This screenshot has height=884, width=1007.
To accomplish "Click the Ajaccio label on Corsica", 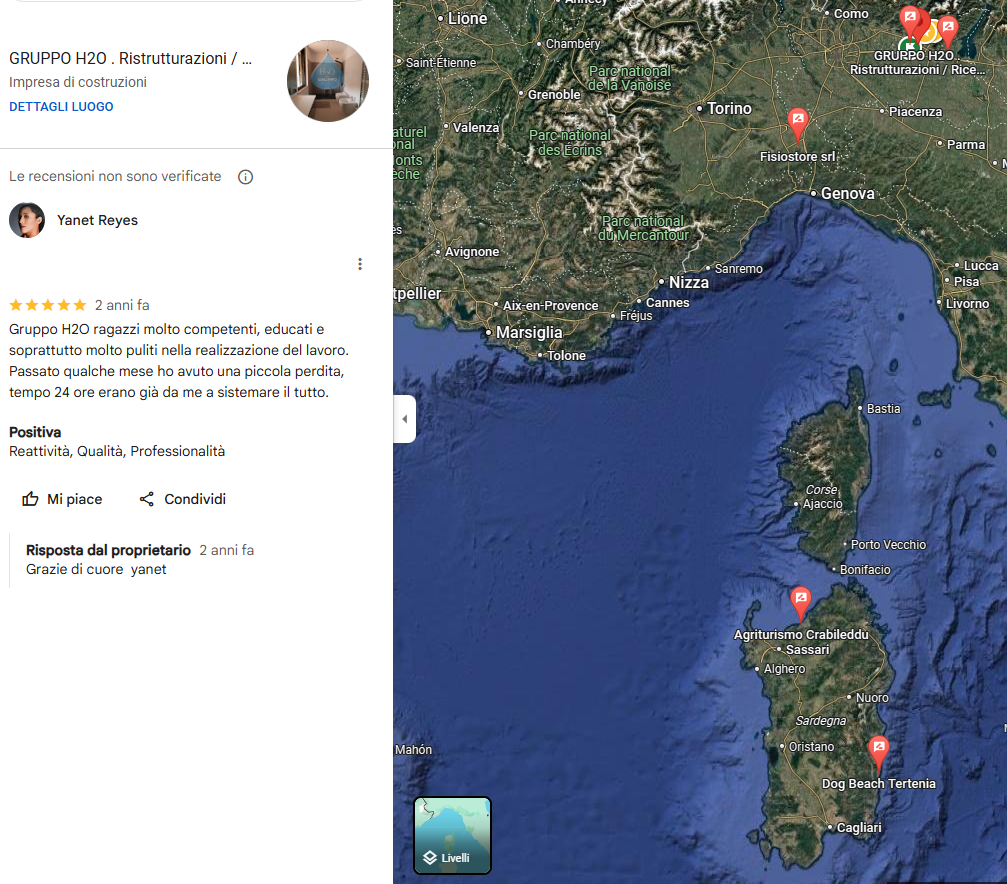I will pyautogui.click(x=822, y=504).
